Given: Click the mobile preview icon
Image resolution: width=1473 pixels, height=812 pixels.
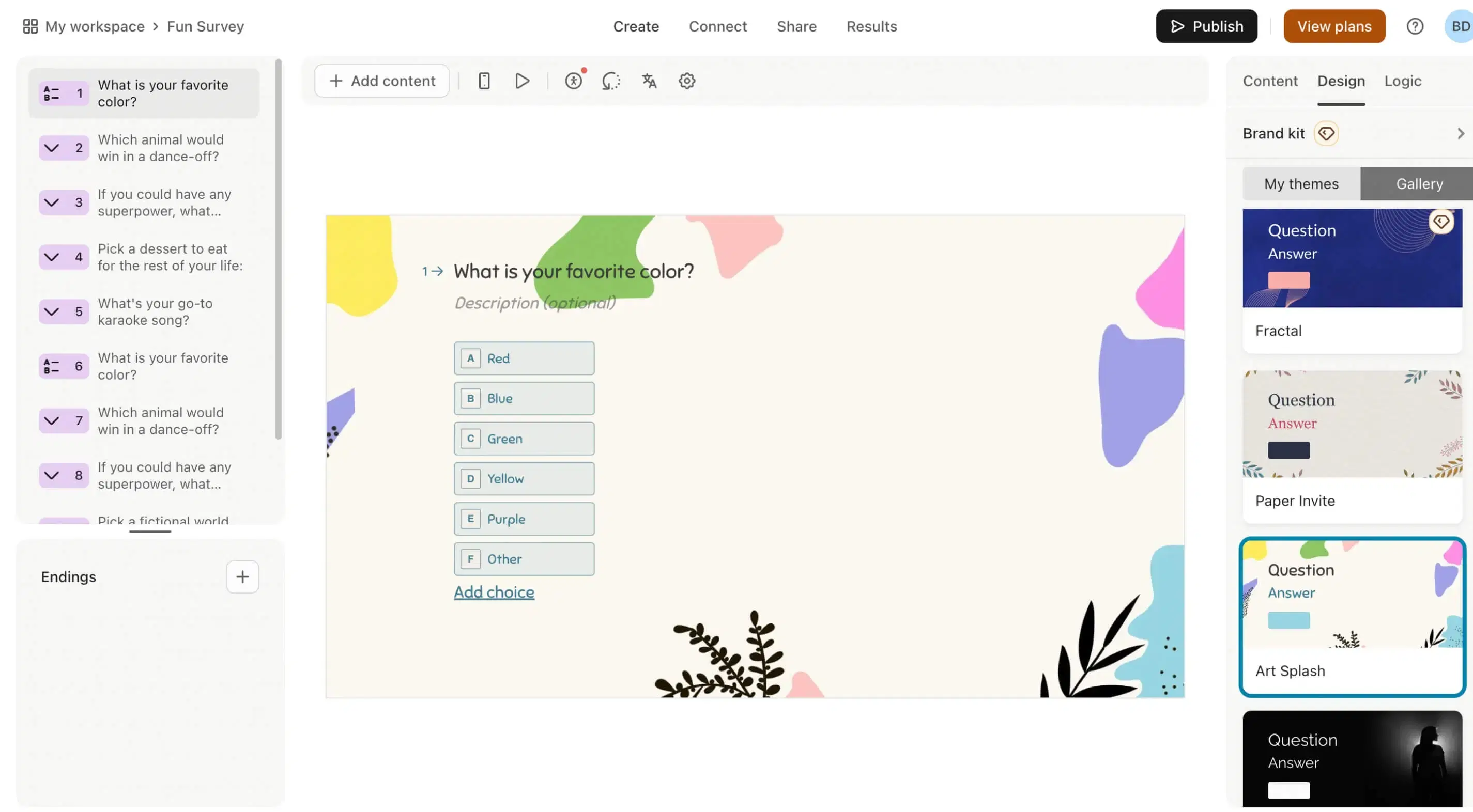Looking at the screenshot, I should [x=484, y=81].
